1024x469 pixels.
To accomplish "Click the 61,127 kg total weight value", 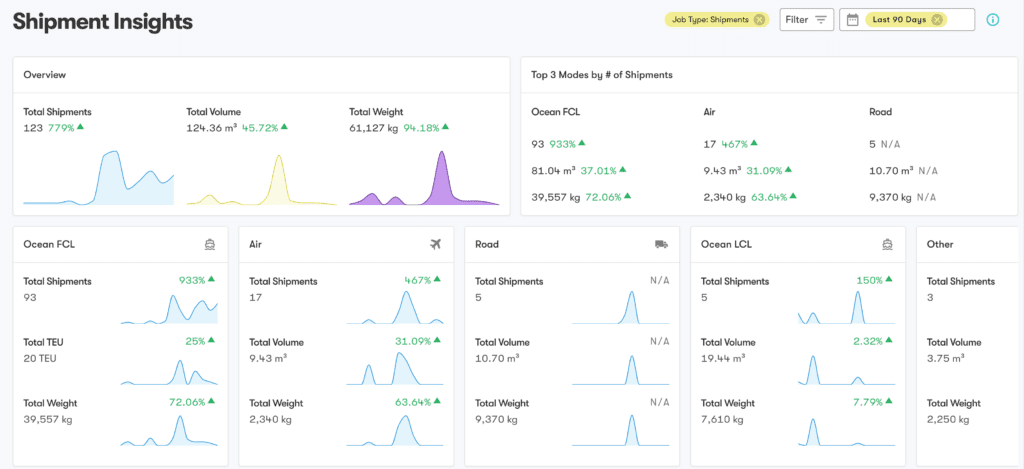I will pos(374,127).
